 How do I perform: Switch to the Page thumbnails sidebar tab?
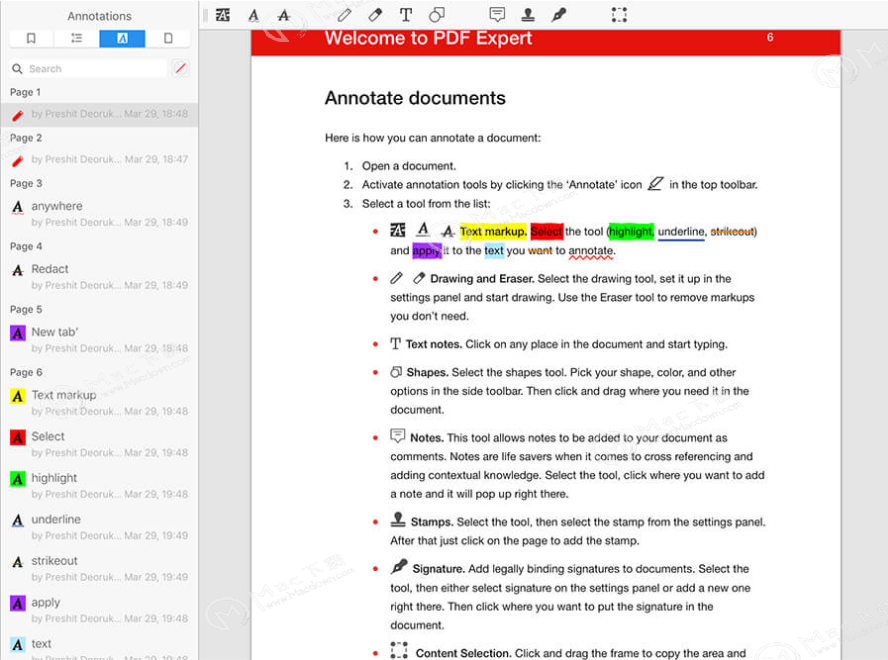click(168, 39)
